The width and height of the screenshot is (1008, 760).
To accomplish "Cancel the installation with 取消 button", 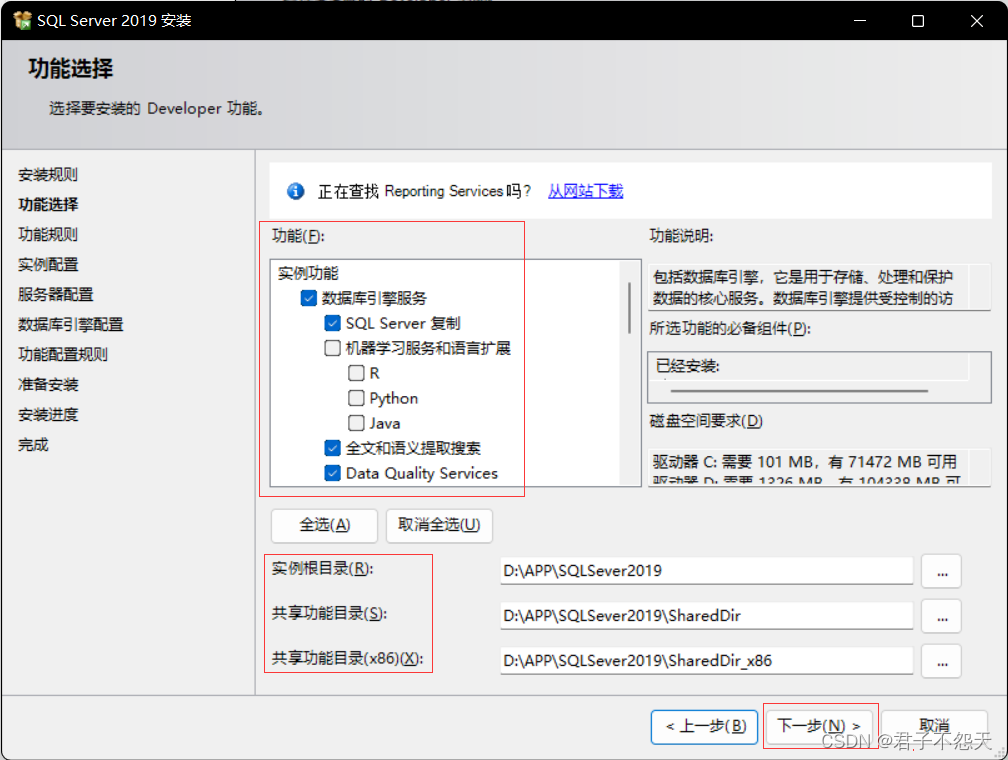I will [x=934, y=727].
